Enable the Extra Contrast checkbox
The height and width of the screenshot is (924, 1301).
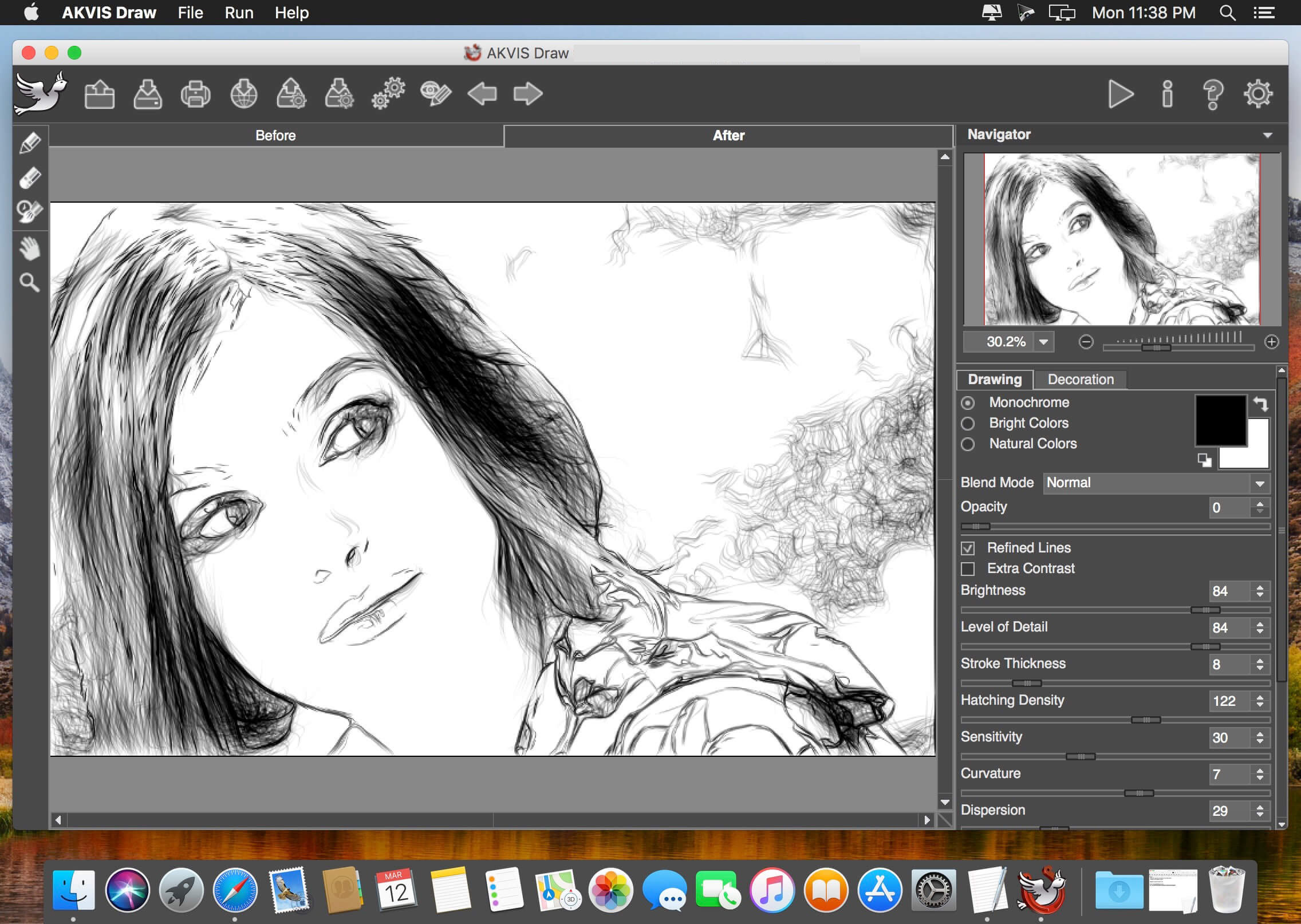coord(968,568)
